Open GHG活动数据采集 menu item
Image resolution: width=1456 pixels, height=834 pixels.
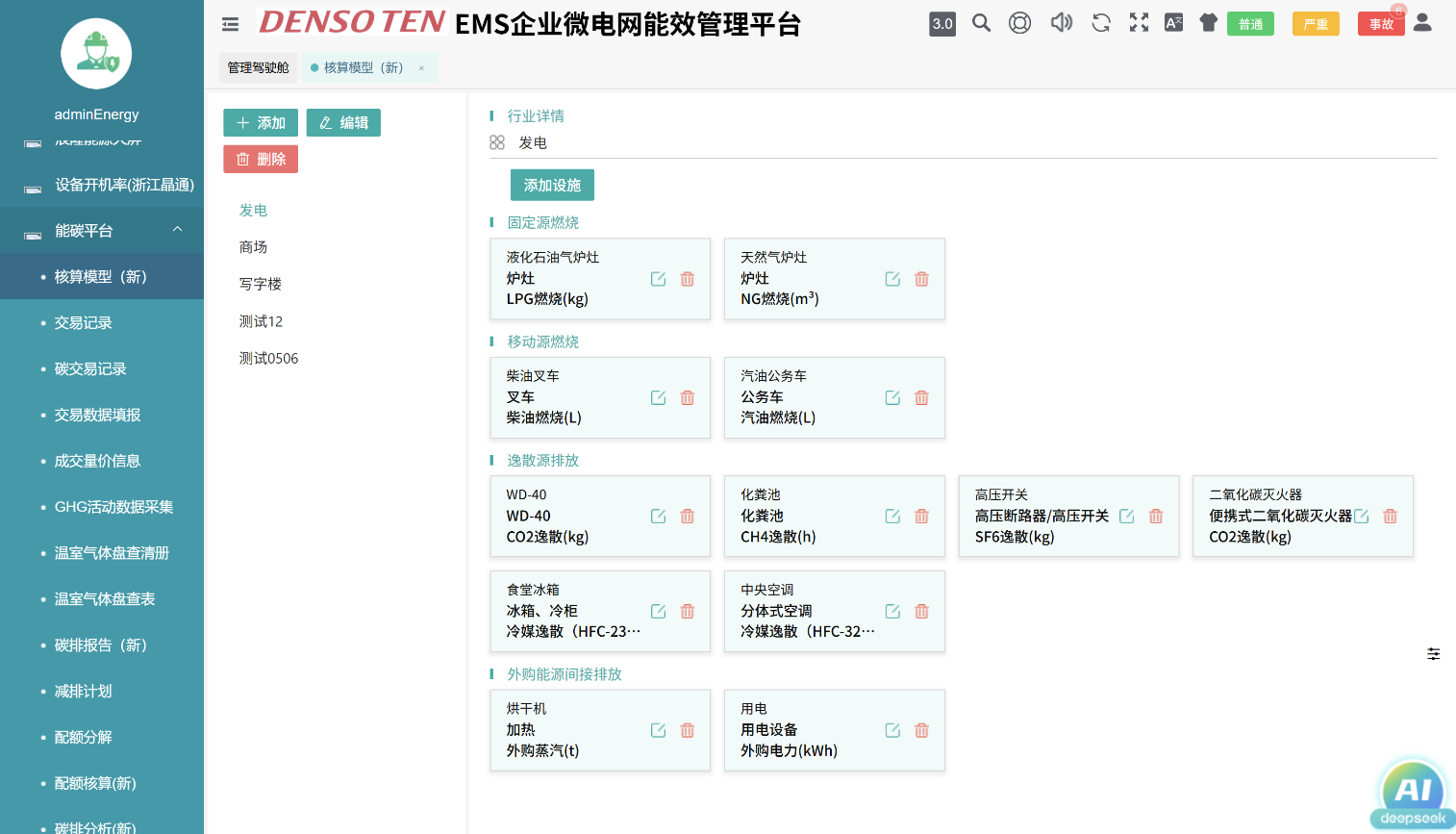102,507
